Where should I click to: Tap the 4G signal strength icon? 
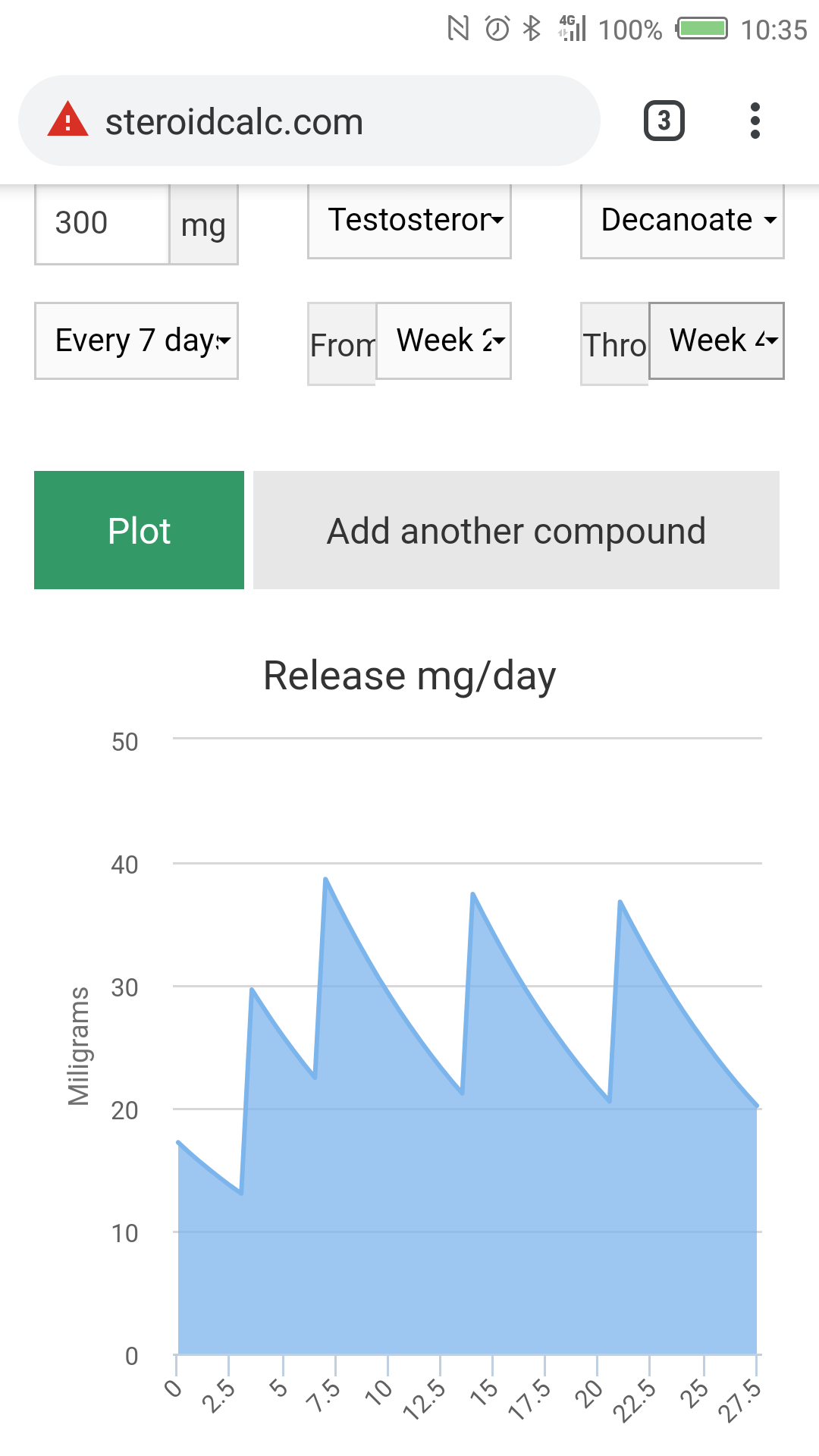[x=573, y=30]
